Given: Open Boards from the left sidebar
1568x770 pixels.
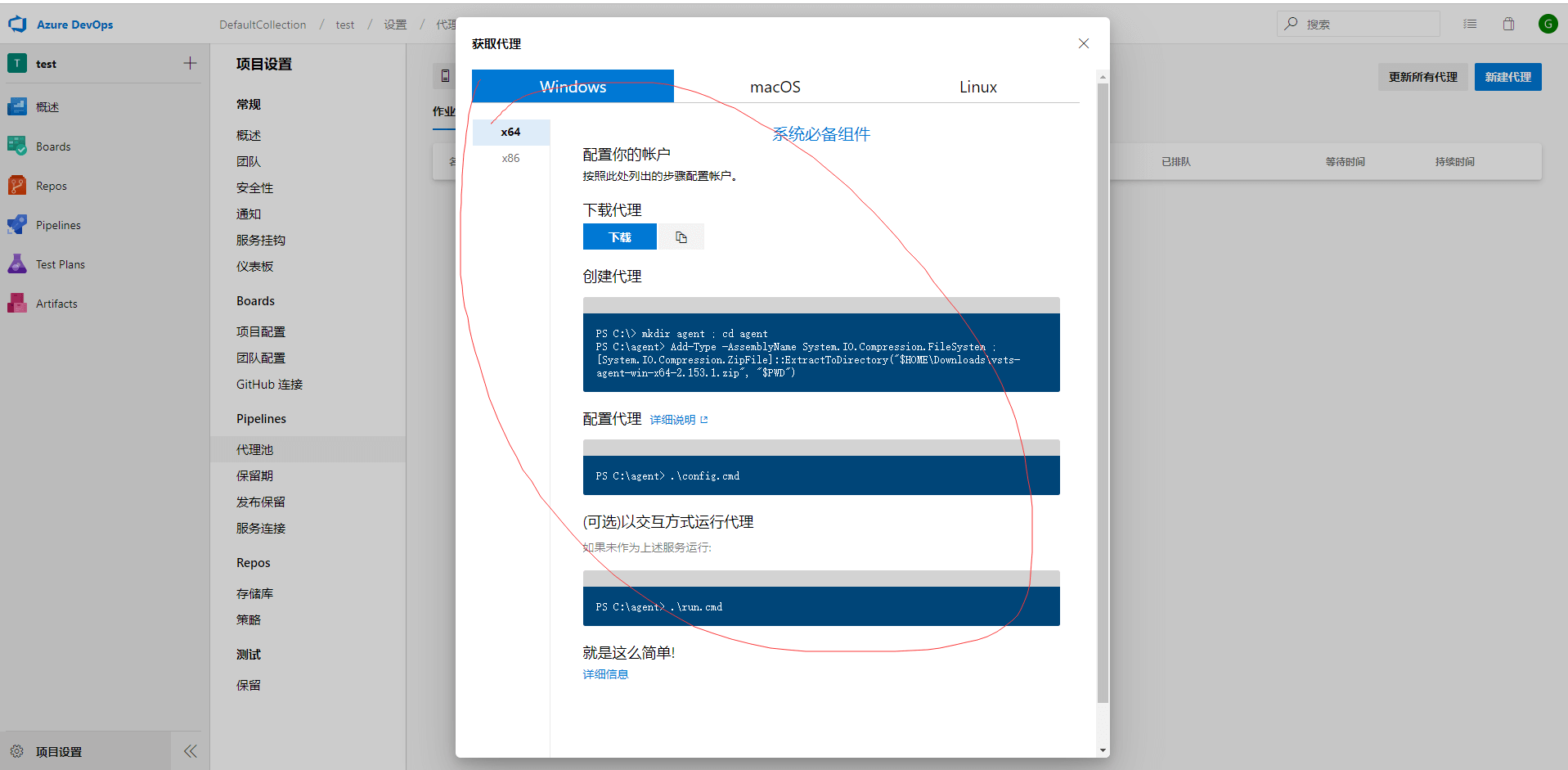Looking at the screenshot, I should click(x=53, y=146).
